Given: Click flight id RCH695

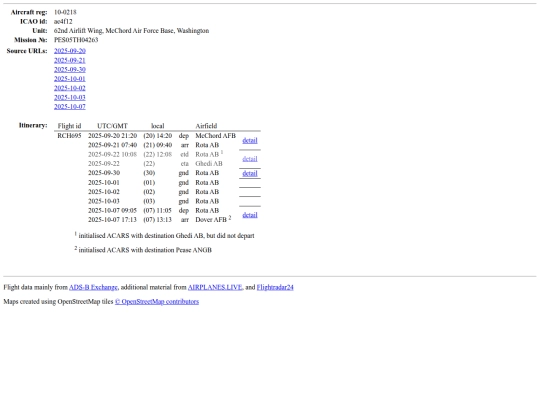Looking at the screenshot, I should [69, 136].
